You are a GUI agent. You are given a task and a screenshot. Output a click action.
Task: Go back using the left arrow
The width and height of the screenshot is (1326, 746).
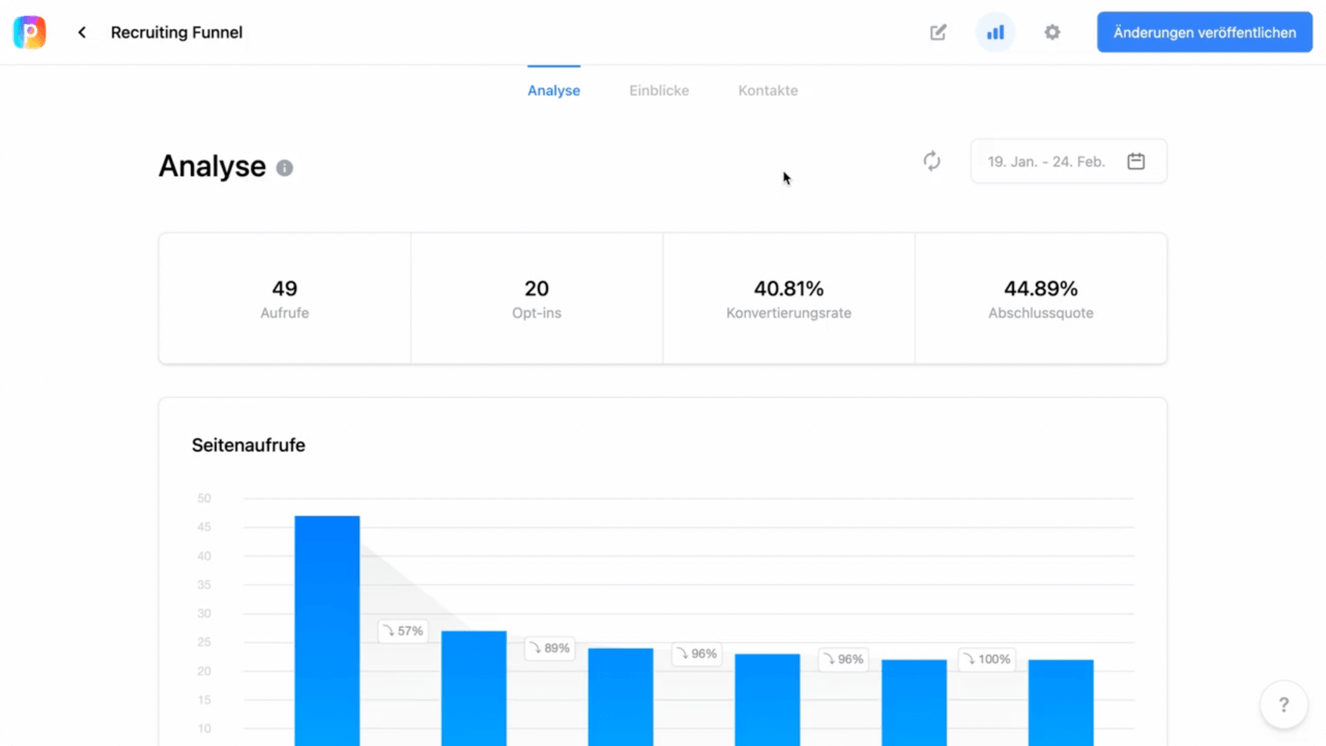pos(82,32)
